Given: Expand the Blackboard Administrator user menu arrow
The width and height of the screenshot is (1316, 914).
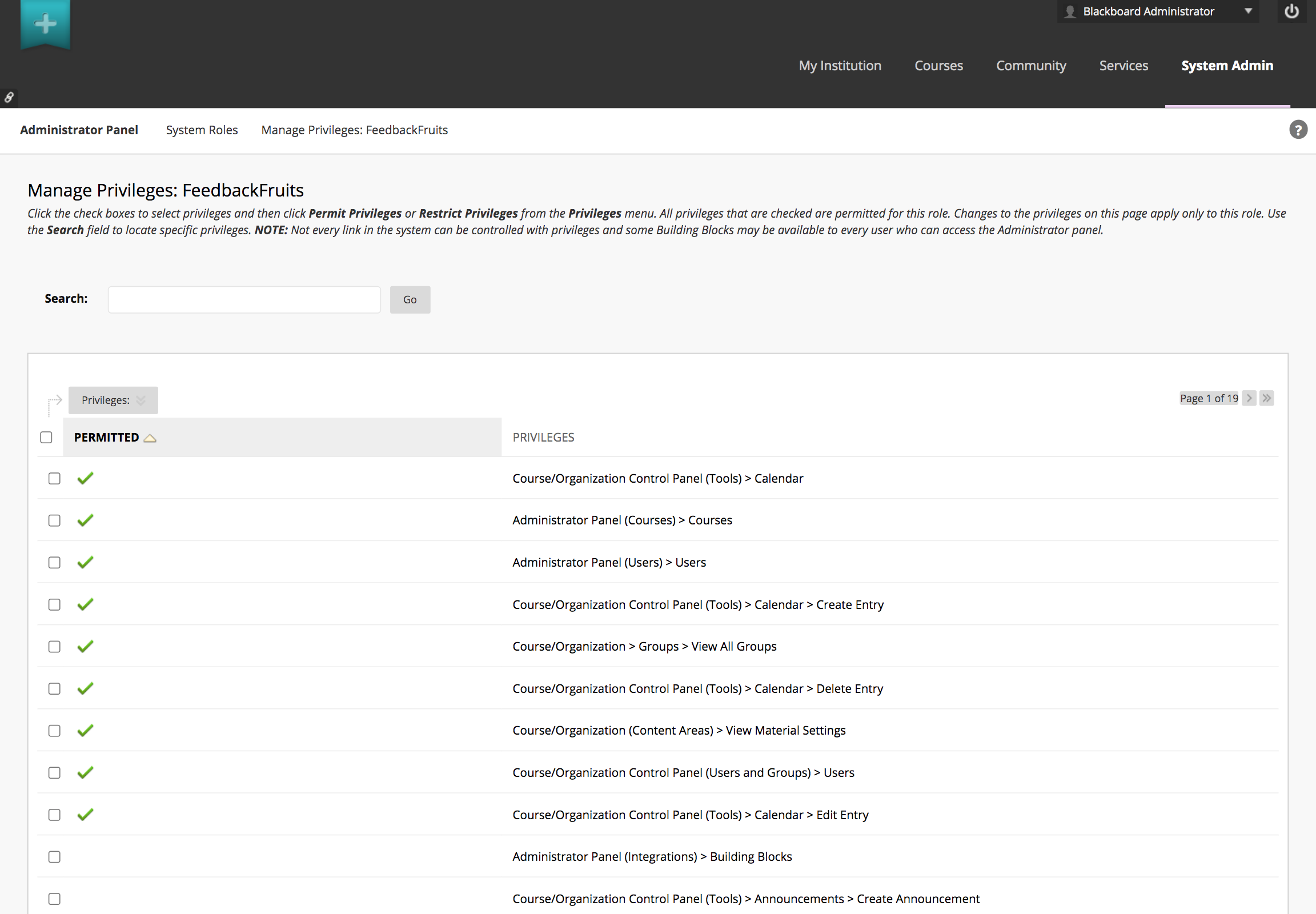Looking at the screenshot, I should 1248,11.
